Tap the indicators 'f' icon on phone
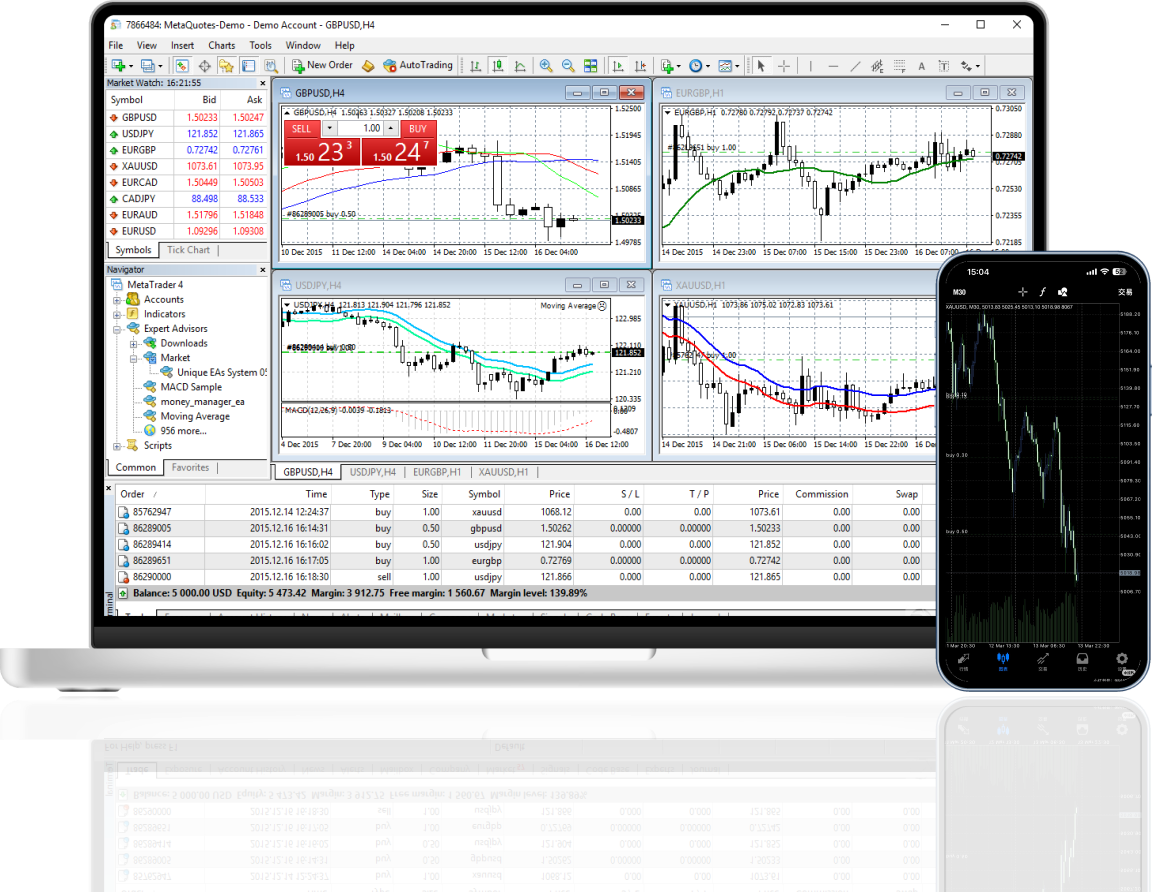 point(1041,292)
